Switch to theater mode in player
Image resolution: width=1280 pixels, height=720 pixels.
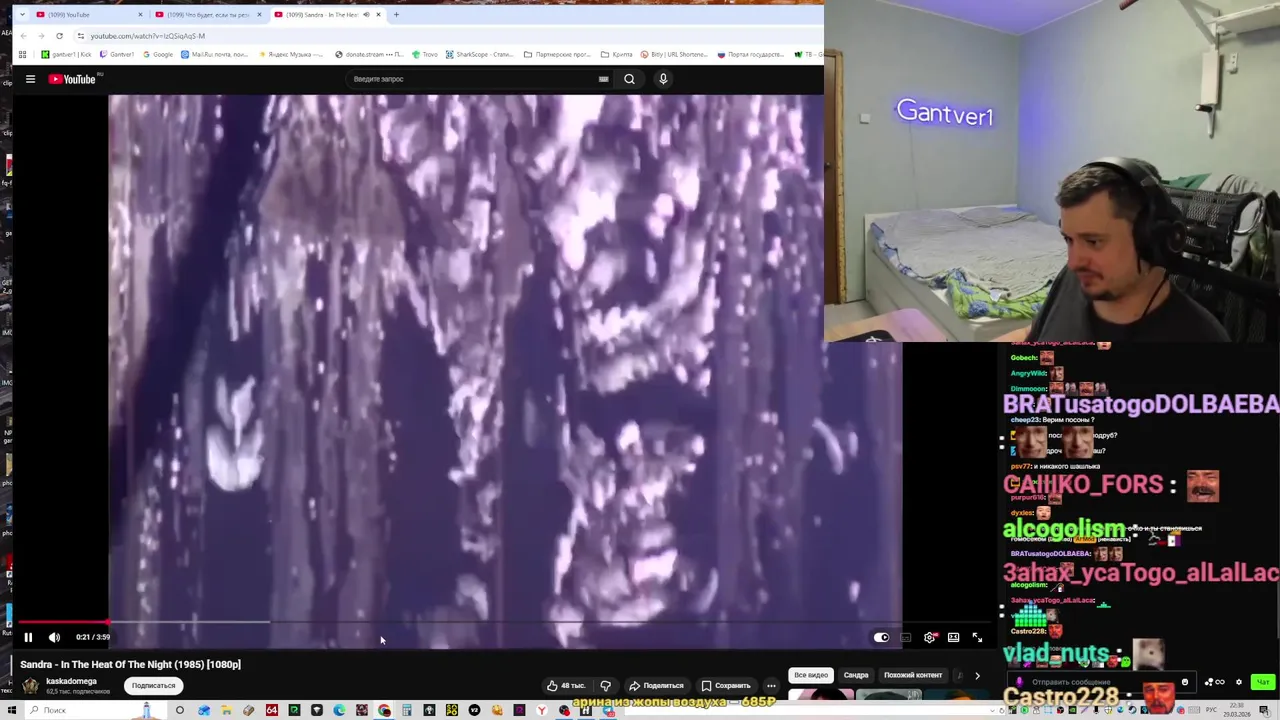click(x=953, y=637)
